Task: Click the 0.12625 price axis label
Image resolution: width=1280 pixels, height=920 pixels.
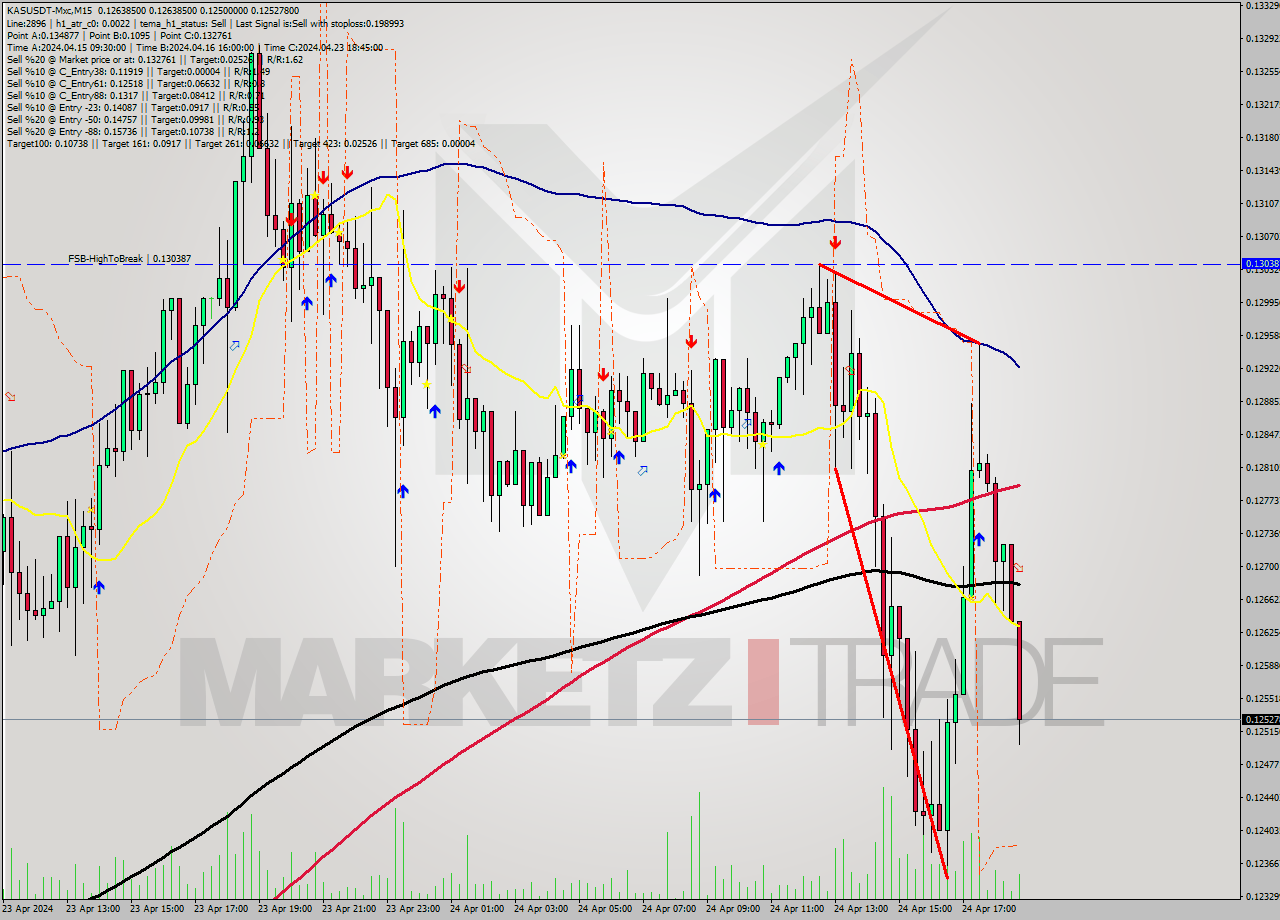Action: tap(1261, 632)
